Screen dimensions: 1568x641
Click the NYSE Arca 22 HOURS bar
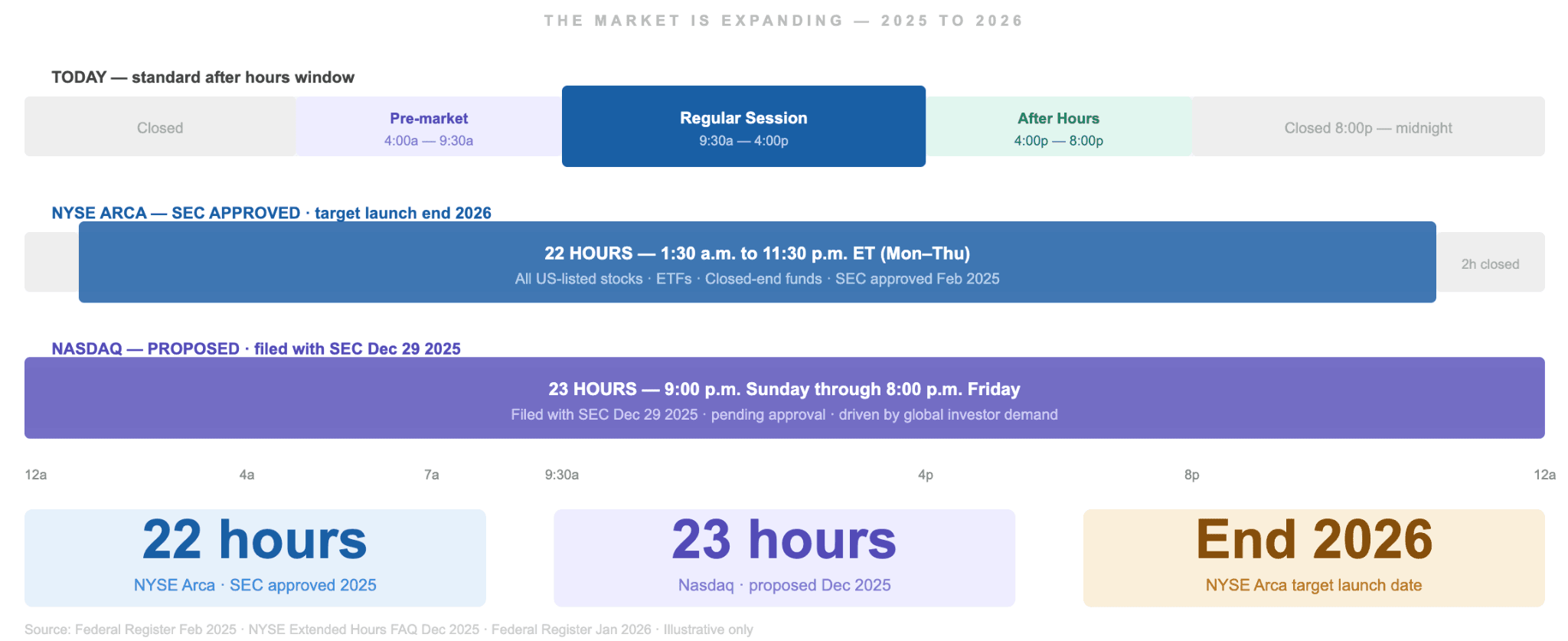pos(757,262)
